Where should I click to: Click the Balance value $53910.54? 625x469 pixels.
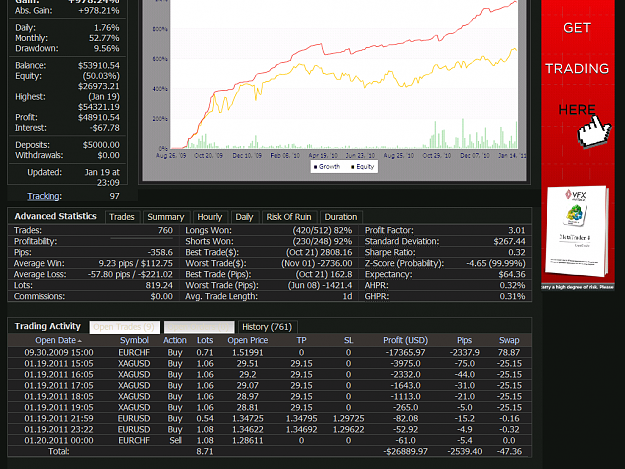pos(99,65)
